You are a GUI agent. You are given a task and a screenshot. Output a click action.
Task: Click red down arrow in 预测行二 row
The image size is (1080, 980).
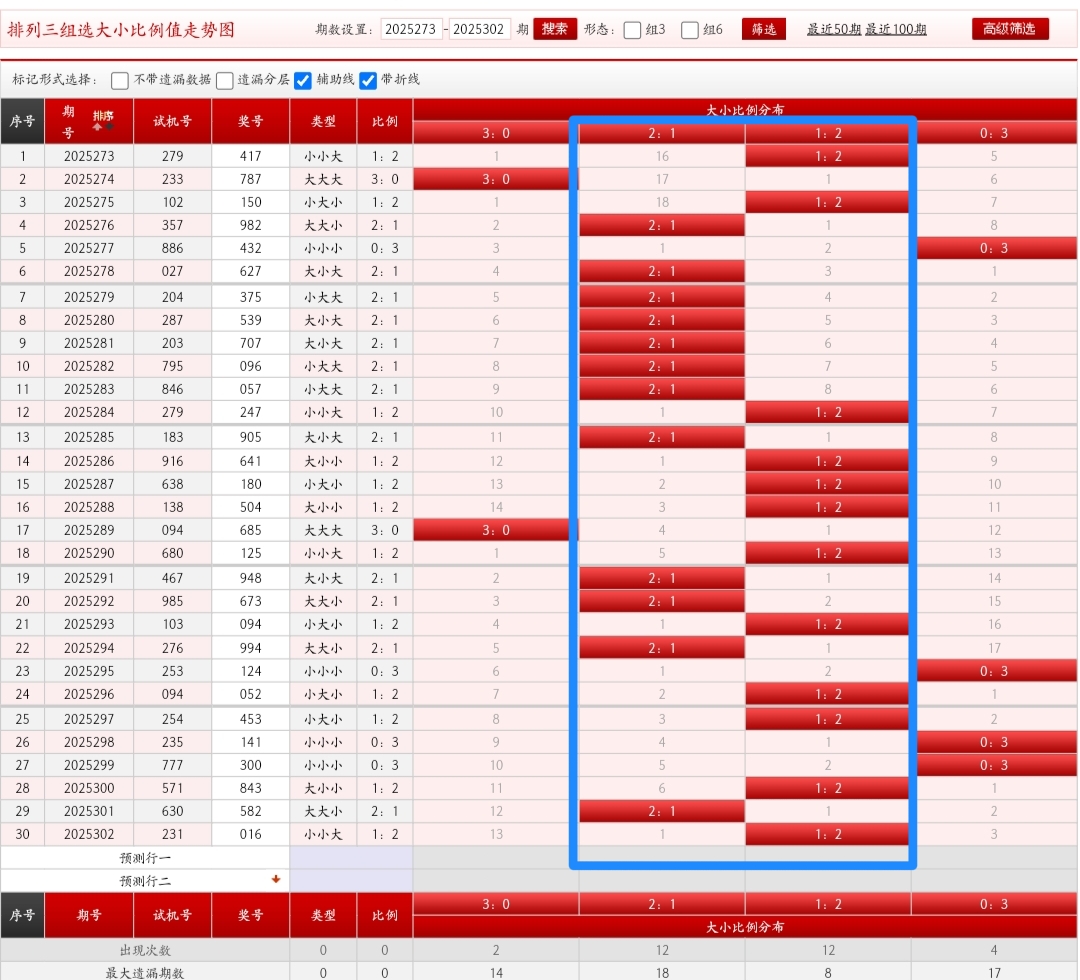[x=276, y=880]
